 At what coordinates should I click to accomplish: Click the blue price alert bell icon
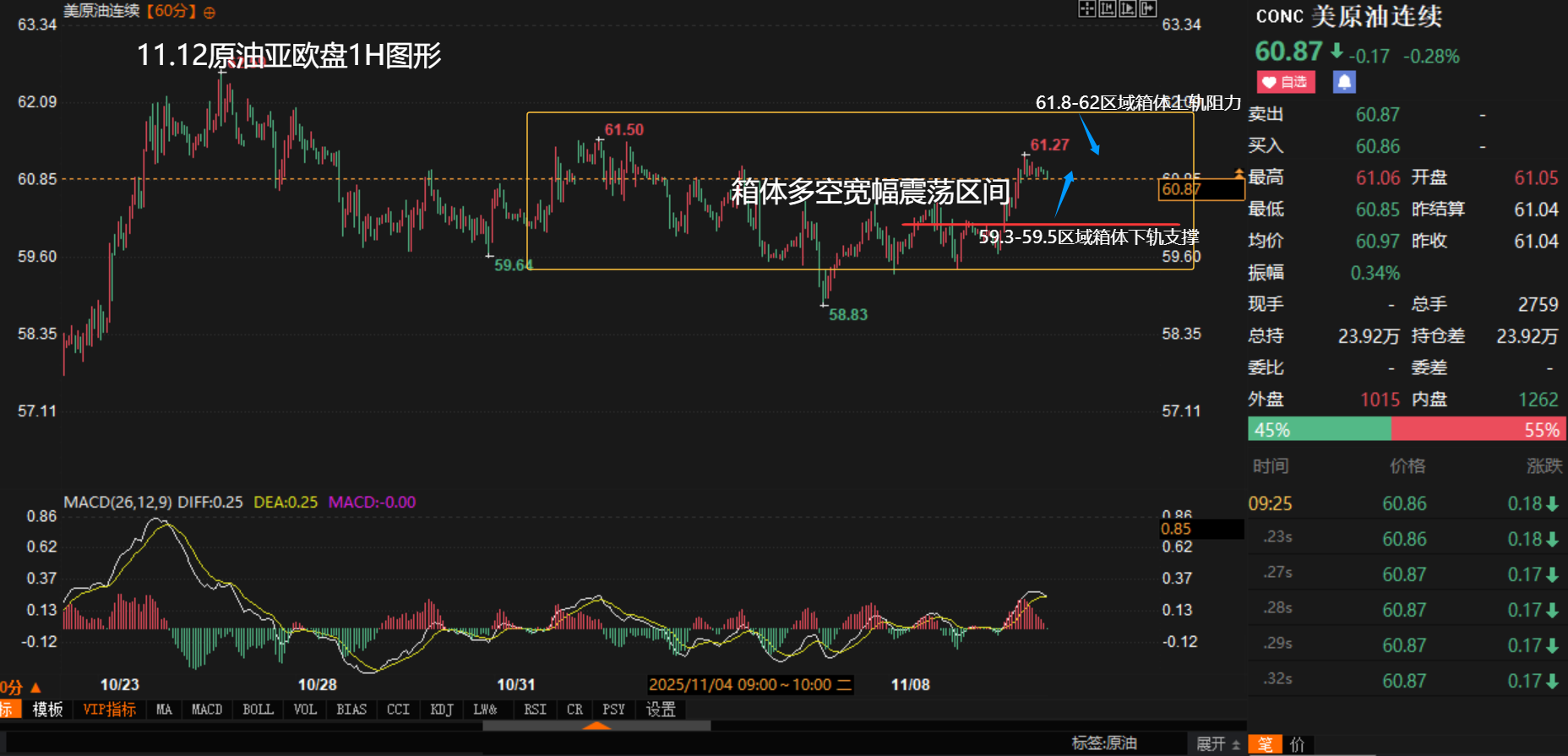click(x=1344, y=82)
